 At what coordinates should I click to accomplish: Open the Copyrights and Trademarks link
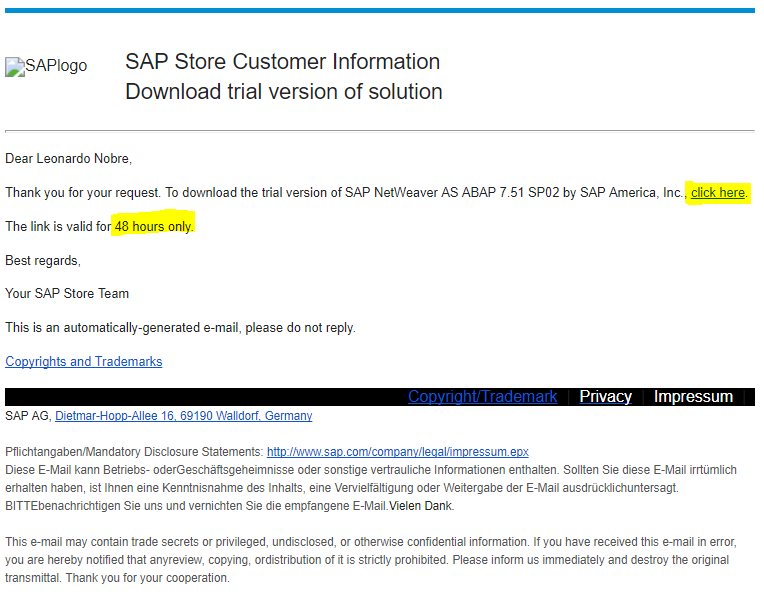click(83, 362)
